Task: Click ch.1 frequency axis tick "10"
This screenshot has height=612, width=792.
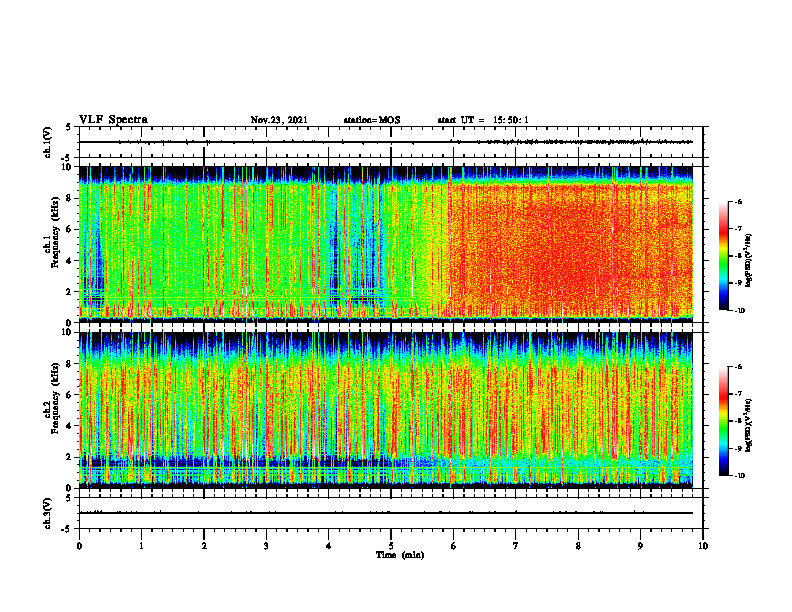Action: click(68, 167)
